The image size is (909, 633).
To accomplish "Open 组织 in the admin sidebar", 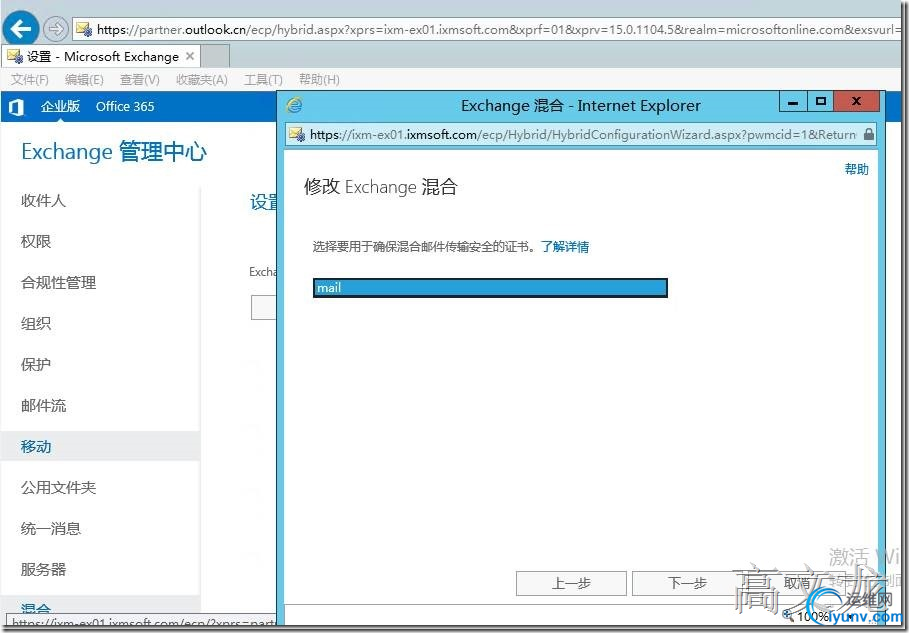I will (36, 323).
